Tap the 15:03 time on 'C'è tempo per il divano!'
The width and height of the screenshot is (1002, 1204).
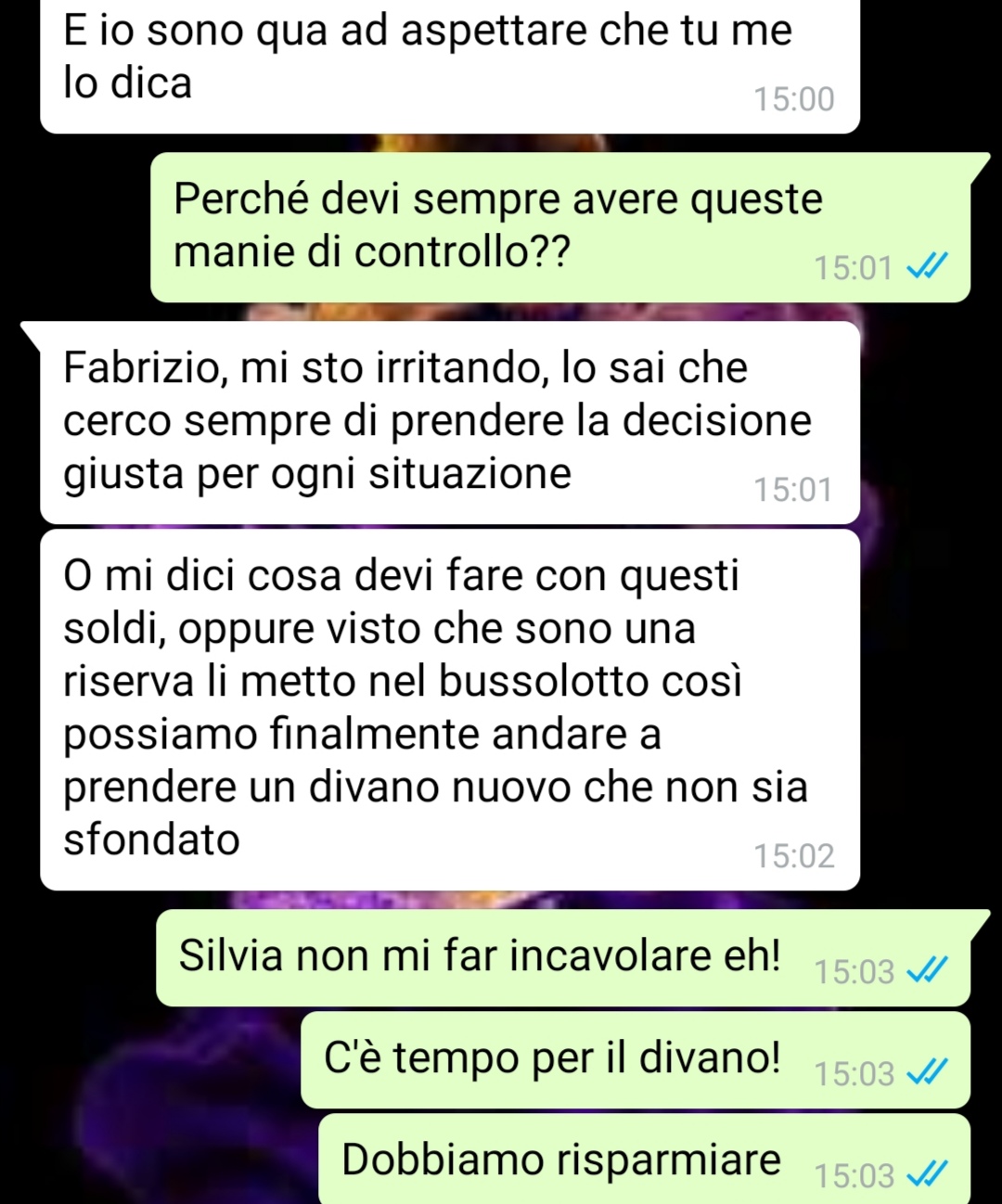pos(854,1073)
